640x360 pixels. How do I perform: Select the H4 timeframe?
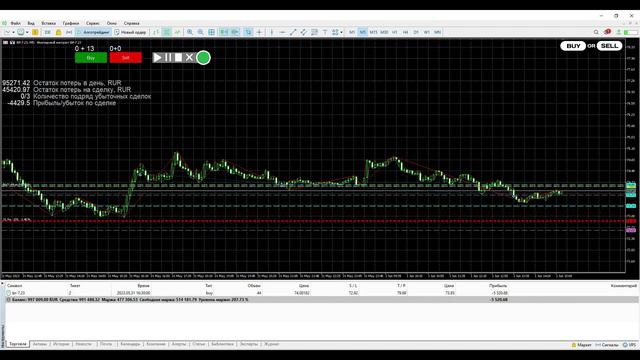[405, 32]
